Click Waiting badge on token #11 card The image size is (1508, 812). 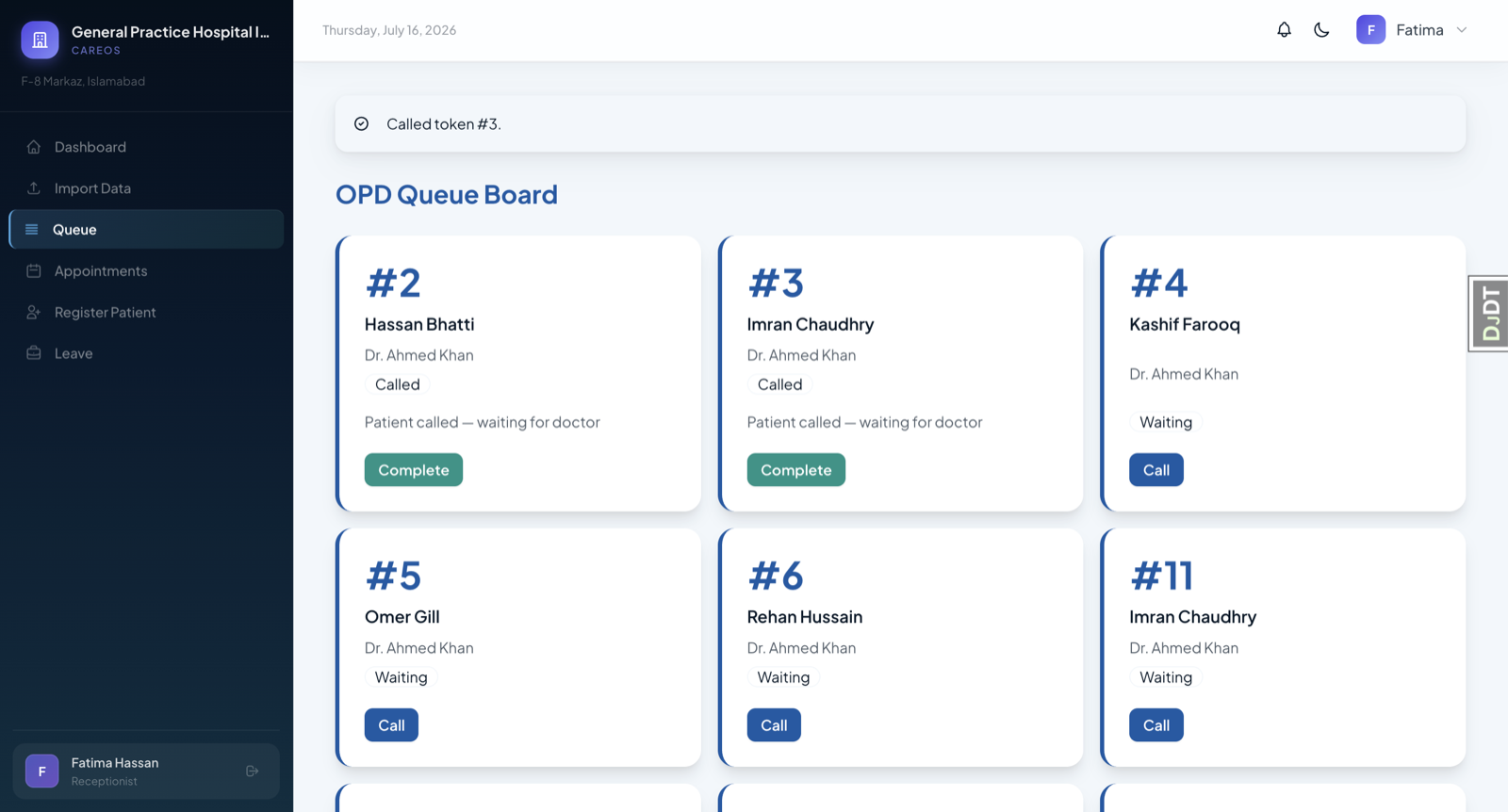1166,677
